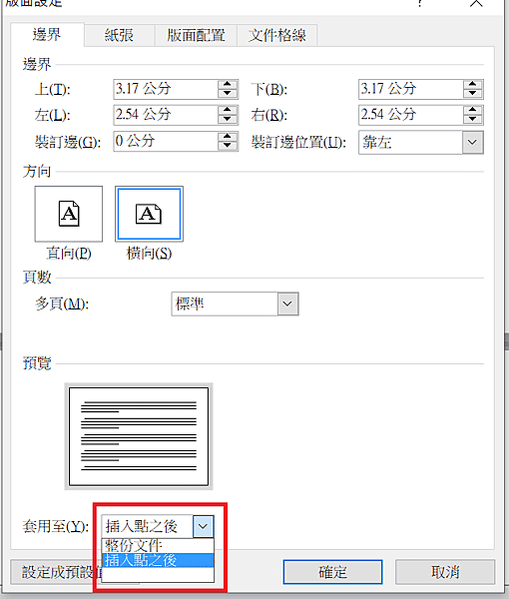Viewport: 509px width, 599px height.
Task: Close the 版面設定 dialog window
Action: coord(476,3)
